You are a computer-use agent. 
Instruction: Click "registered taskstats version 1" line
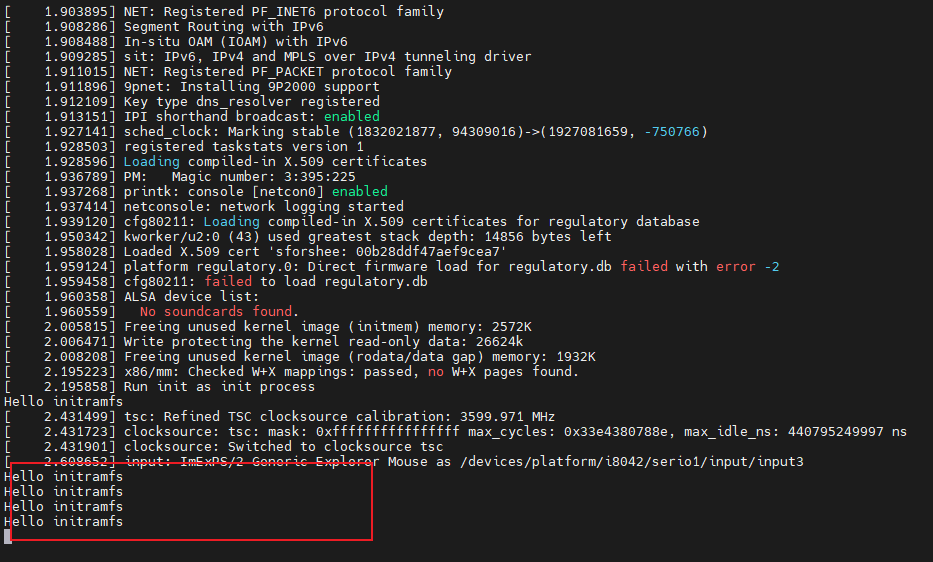point(243,146)
